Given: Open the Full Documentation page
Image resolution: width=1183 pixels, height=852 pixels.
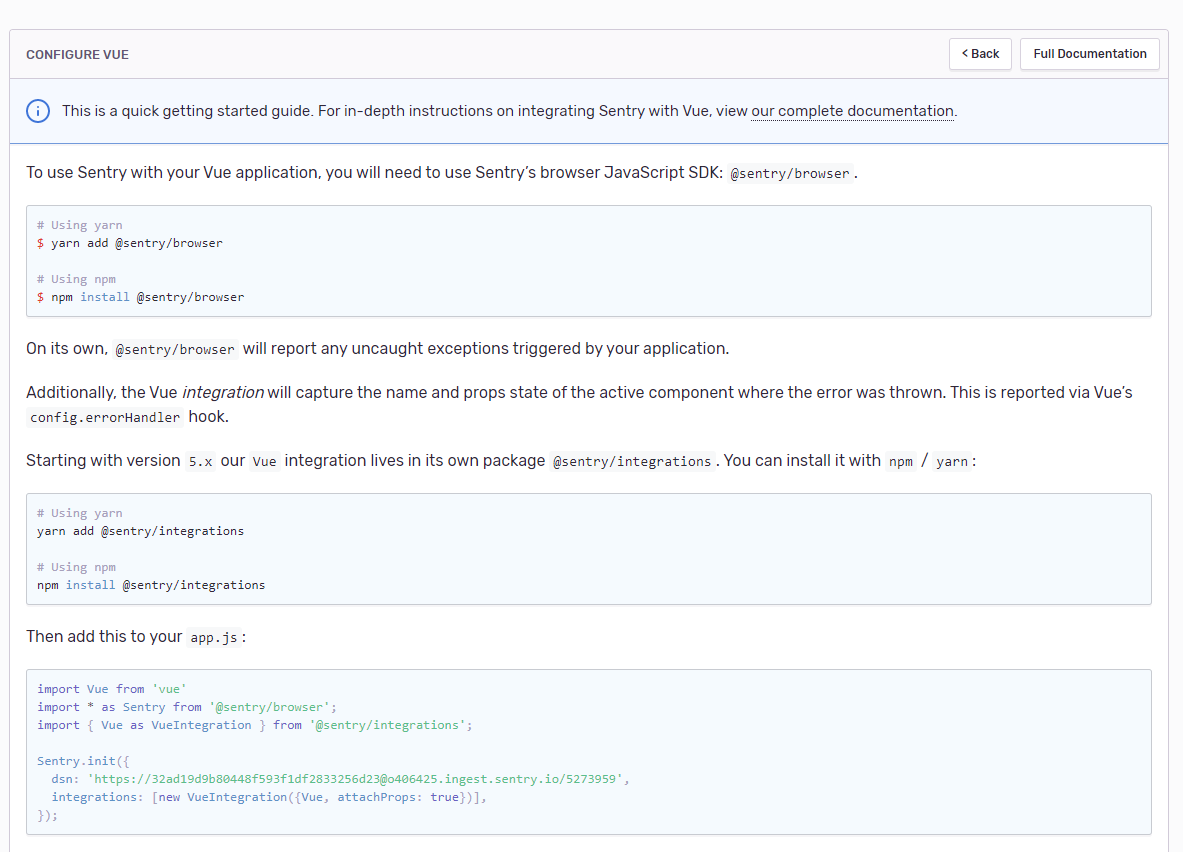Looking at the screenshot, I should (1089, 54).
